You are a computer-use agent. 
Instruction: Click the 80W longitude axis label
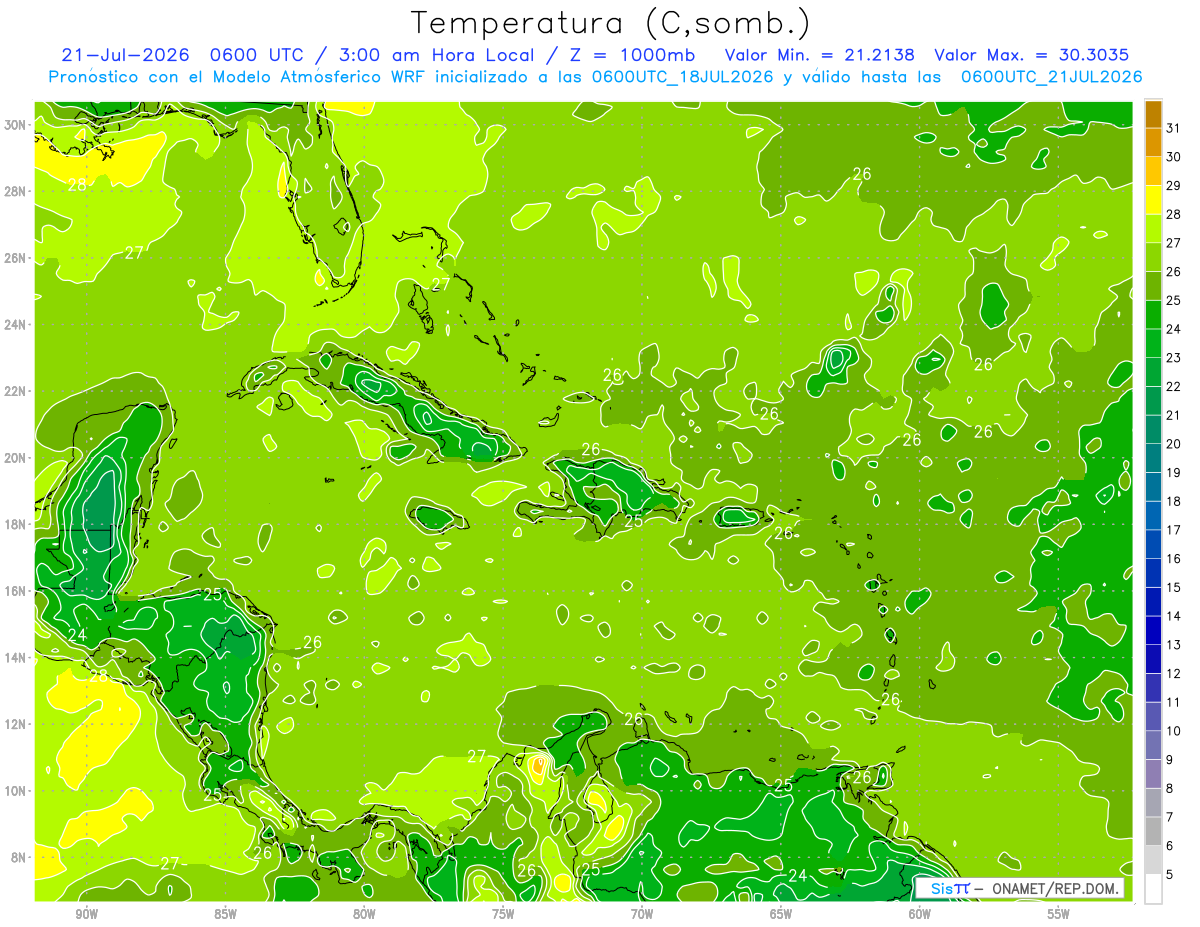click(364, 914)
